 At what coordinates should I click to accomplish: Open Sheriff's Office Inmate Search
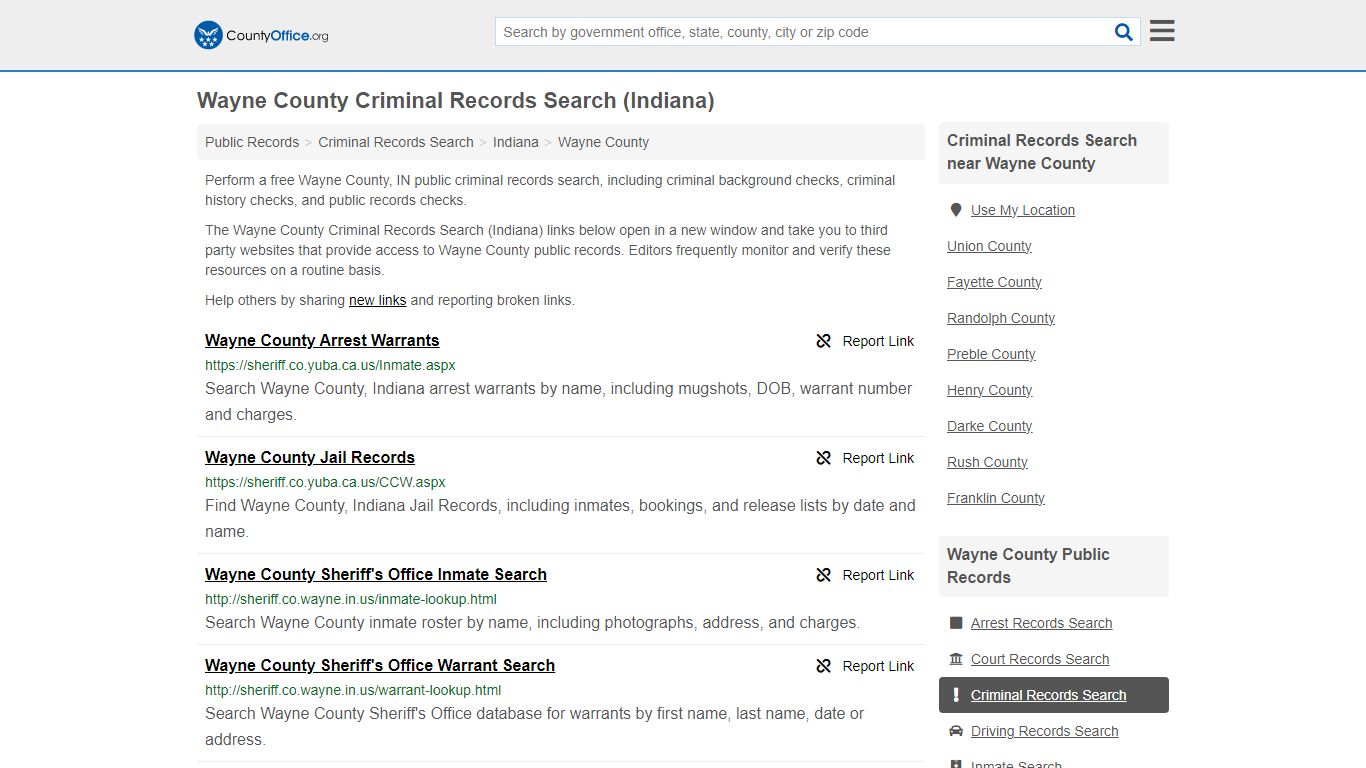pyautogui.click(x=376, y=575)
